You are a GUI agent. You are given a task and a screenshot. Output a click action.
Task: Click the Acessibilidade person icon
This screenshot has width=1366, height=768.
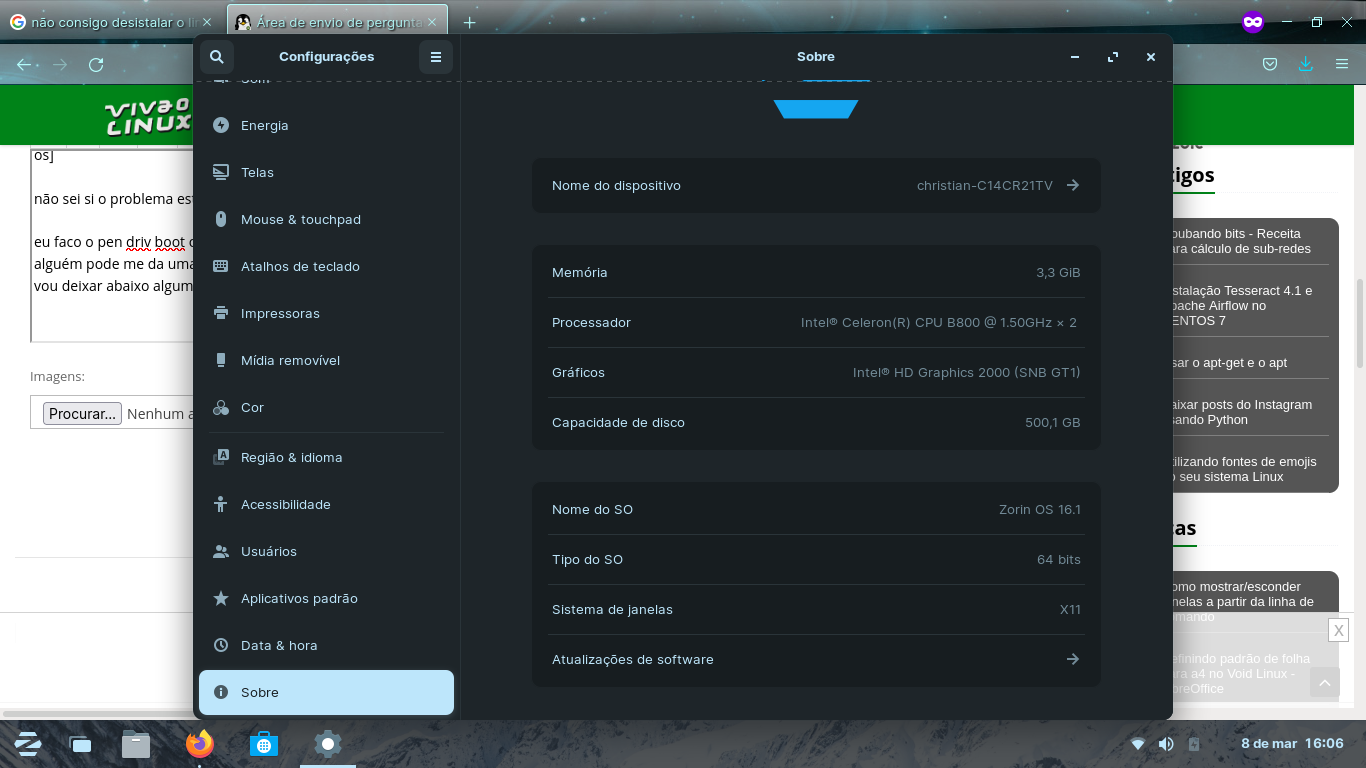coord(221,504)
